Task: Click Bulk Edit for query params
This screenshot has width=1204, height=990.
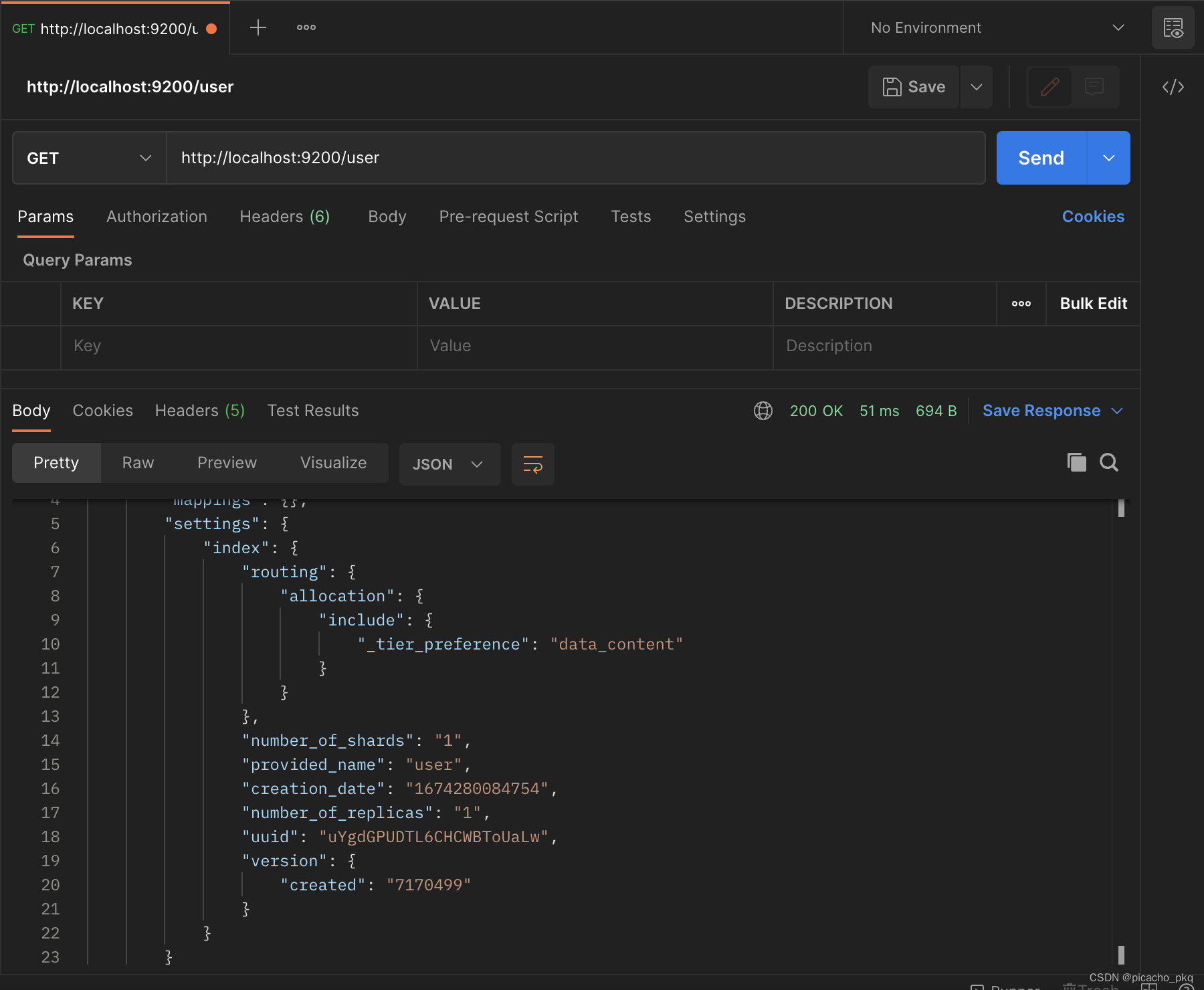Action: [1094, 304]
